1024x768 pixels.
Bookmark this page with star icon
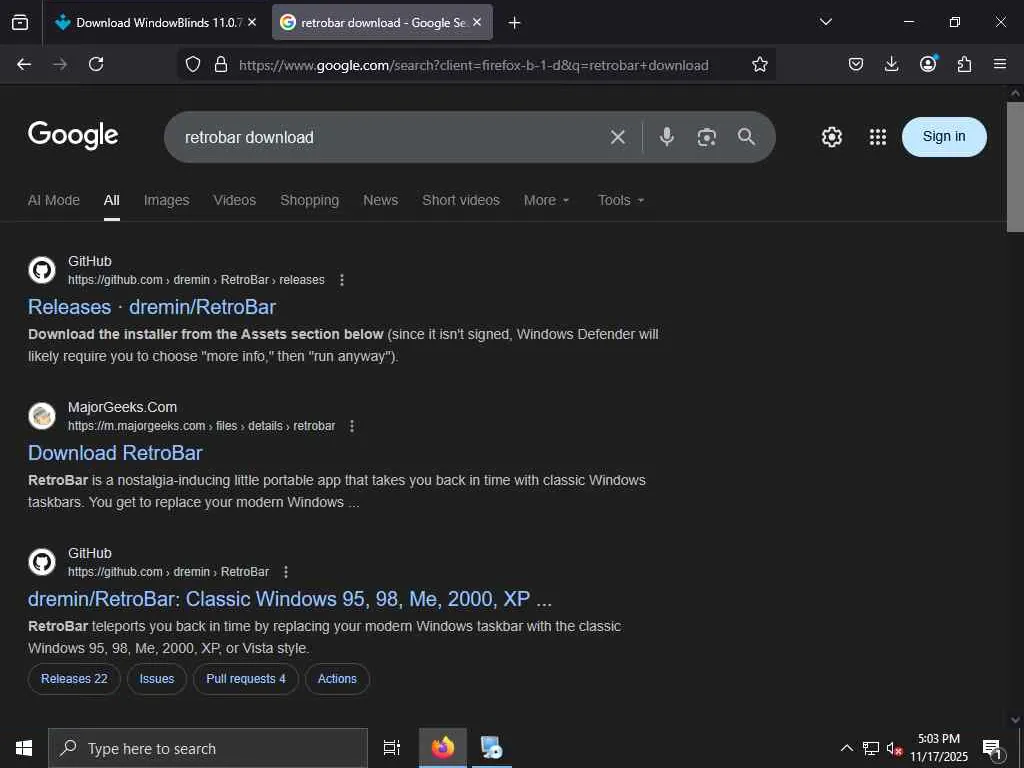760,64
